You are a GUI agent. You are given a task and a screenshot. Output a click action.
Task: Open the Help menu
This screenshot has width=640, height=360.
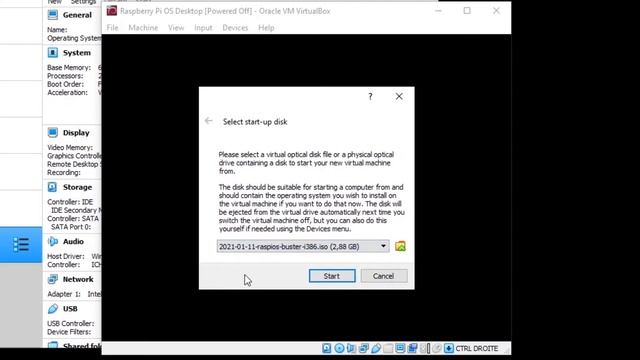pos(266,28)
